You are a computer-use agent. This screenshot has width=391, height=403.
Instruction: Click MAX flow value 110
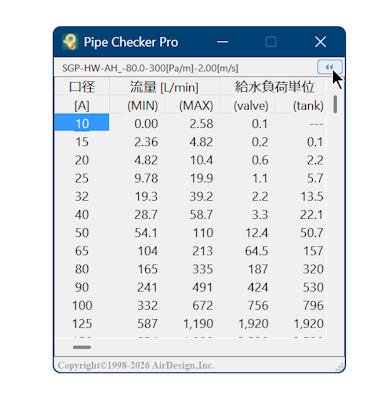point(203,233)
